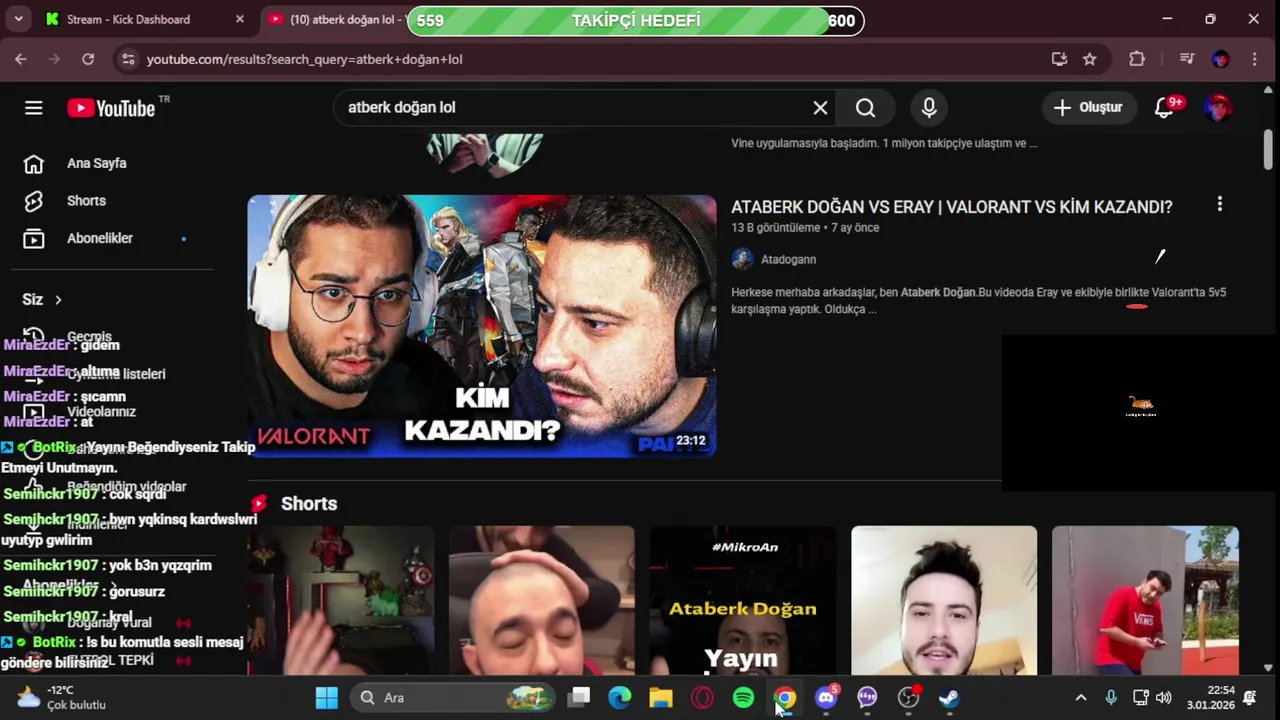Screen dimensions: 1280x720
Task: Open Task View on taskbar
Action: pyautogui.click(x=579, y=698)
